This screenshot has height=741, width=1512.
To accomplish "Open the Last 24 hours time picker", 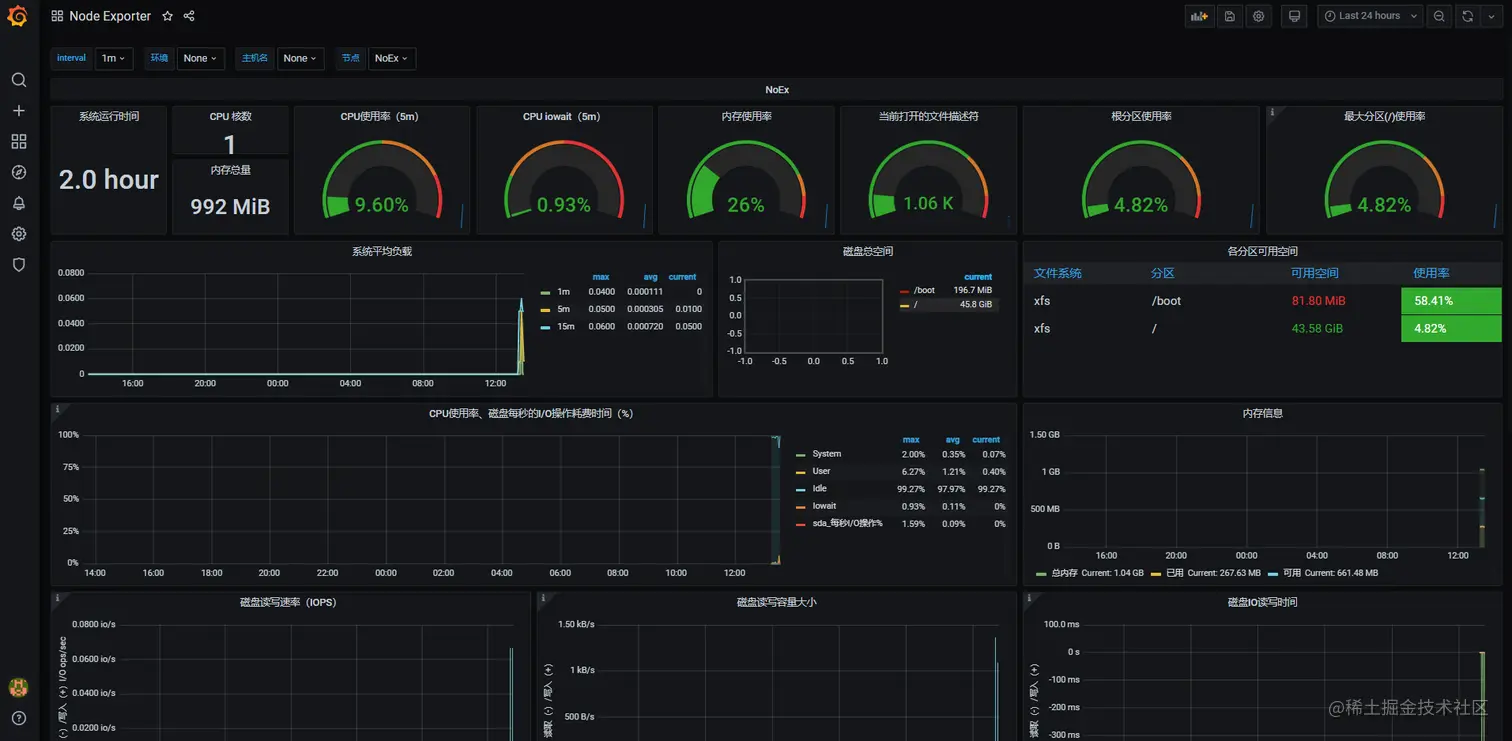I will pyautogui.click(x=1371, y=16).
